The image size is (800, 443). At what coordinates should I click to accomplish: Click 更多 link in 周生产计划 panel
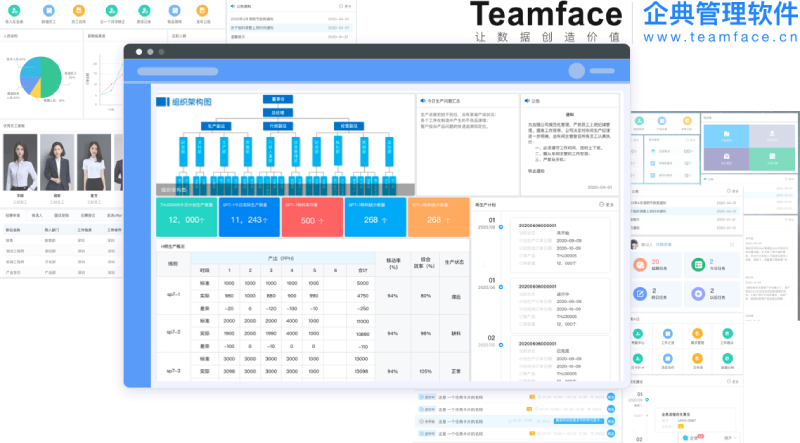pos(606,204)
